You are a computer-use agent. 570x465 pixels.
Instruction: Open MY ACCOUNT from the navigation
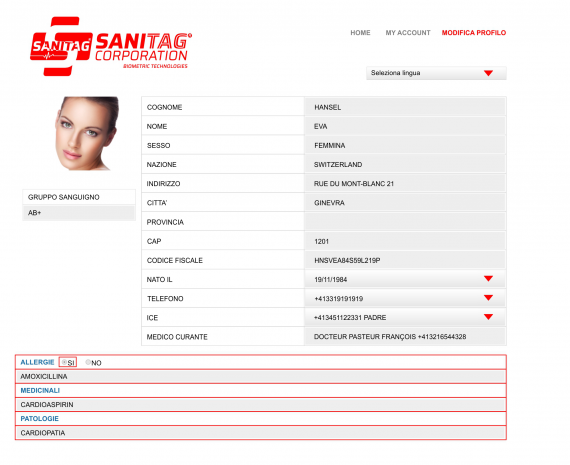point(408,33)
